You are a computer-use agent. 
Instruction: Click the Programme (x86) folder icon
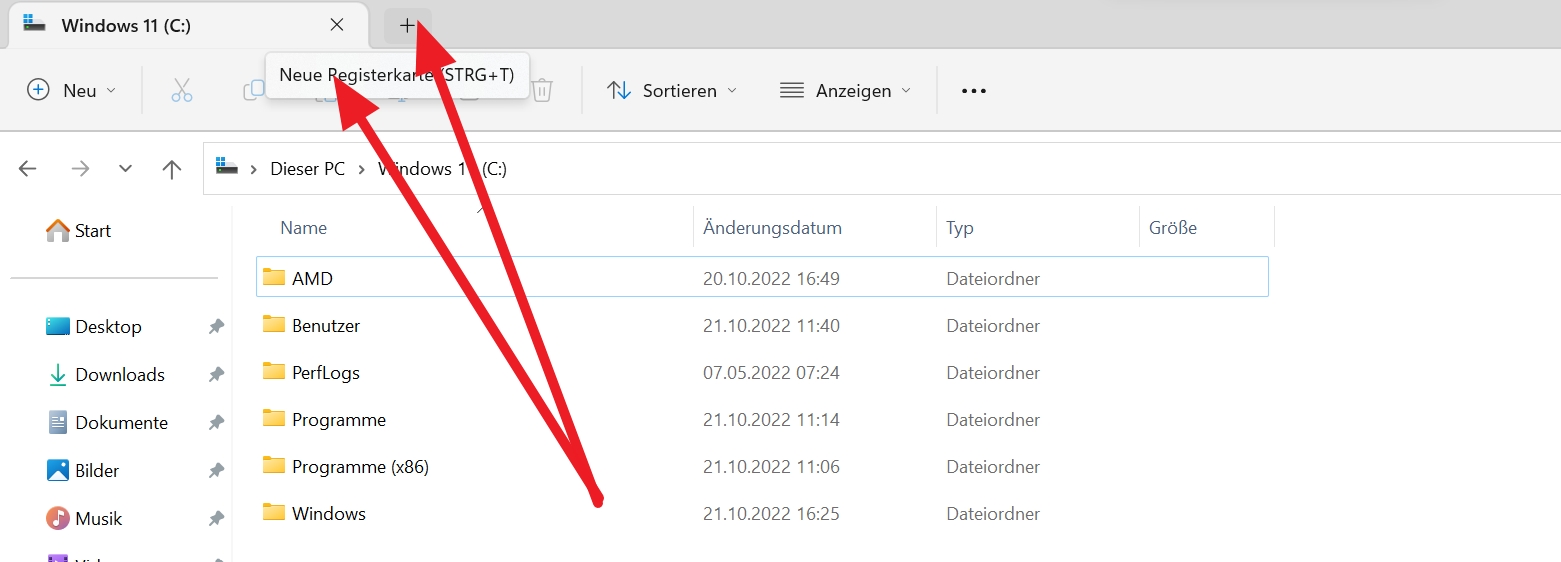point(274,465)
